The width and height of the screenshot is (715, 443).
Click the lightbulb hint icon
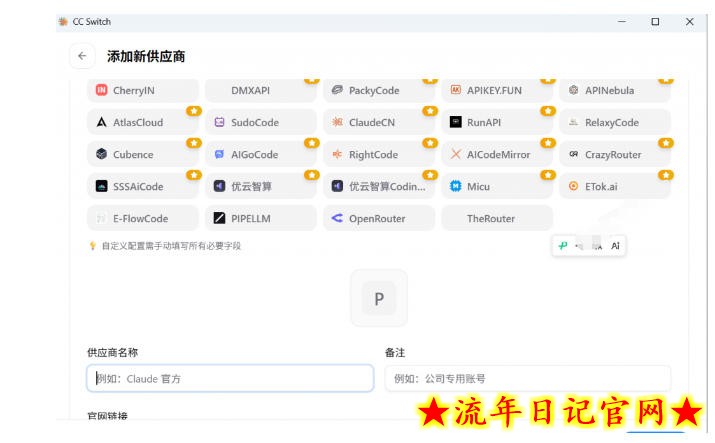click(93, 246)
